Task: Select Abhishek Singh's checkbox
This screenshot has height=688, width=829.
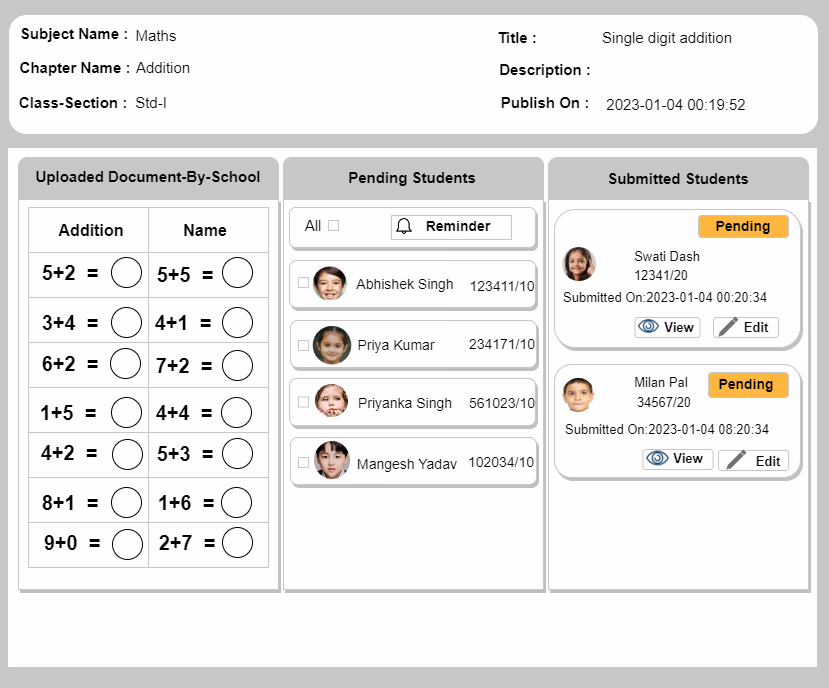Action: pyautogui.click(x=303, y=283)
